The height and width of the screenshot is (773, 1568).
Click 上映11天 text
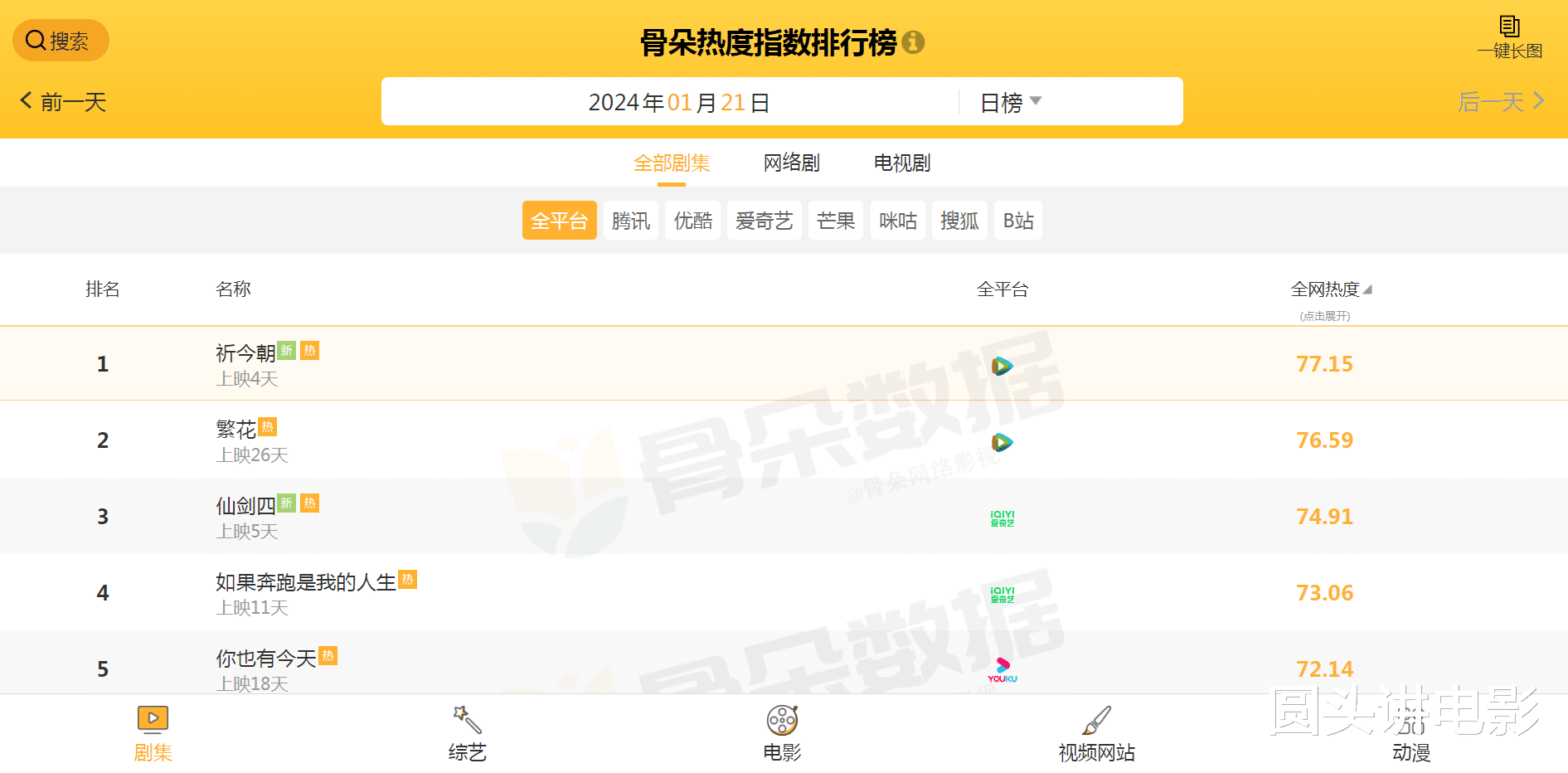click(252, 608)
